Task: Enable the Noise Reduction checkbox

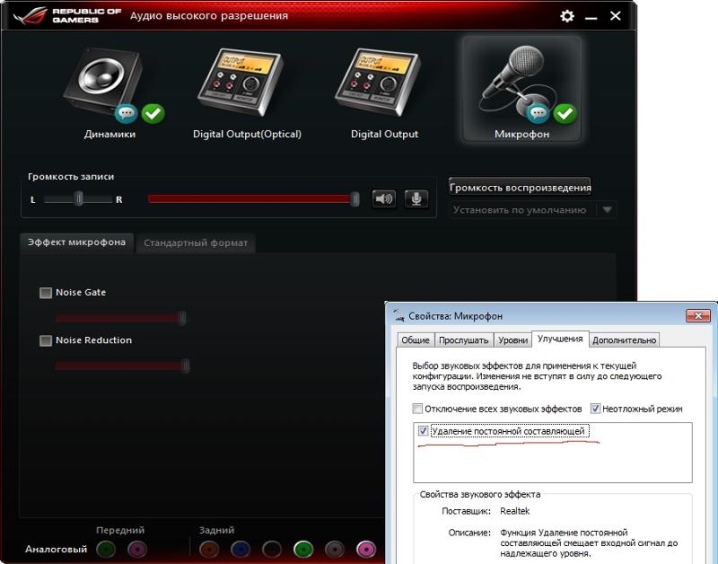Action: tap(45, 341)
